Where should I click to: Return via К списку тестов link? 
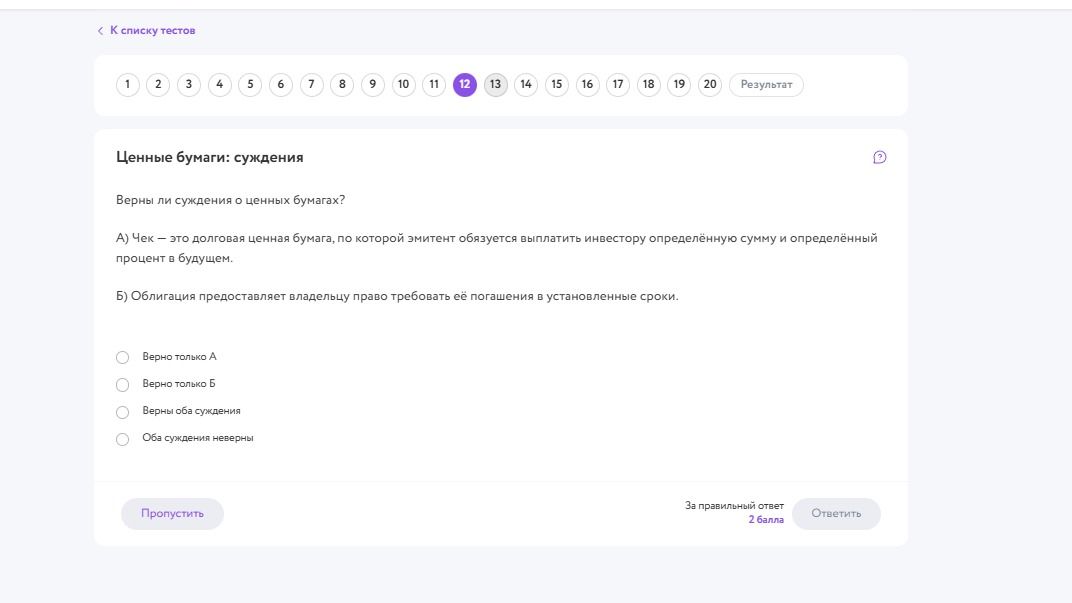152,31
